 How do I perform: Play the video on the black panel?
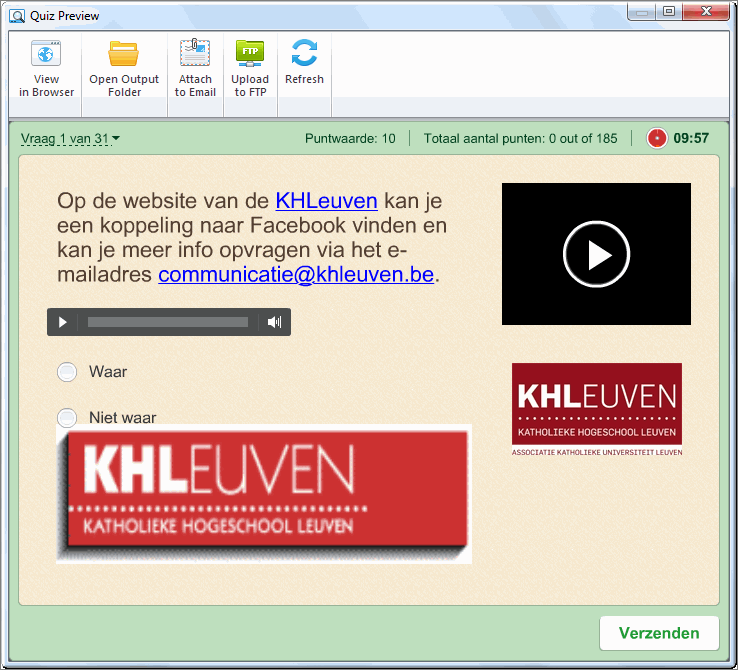tap(596, 254)
